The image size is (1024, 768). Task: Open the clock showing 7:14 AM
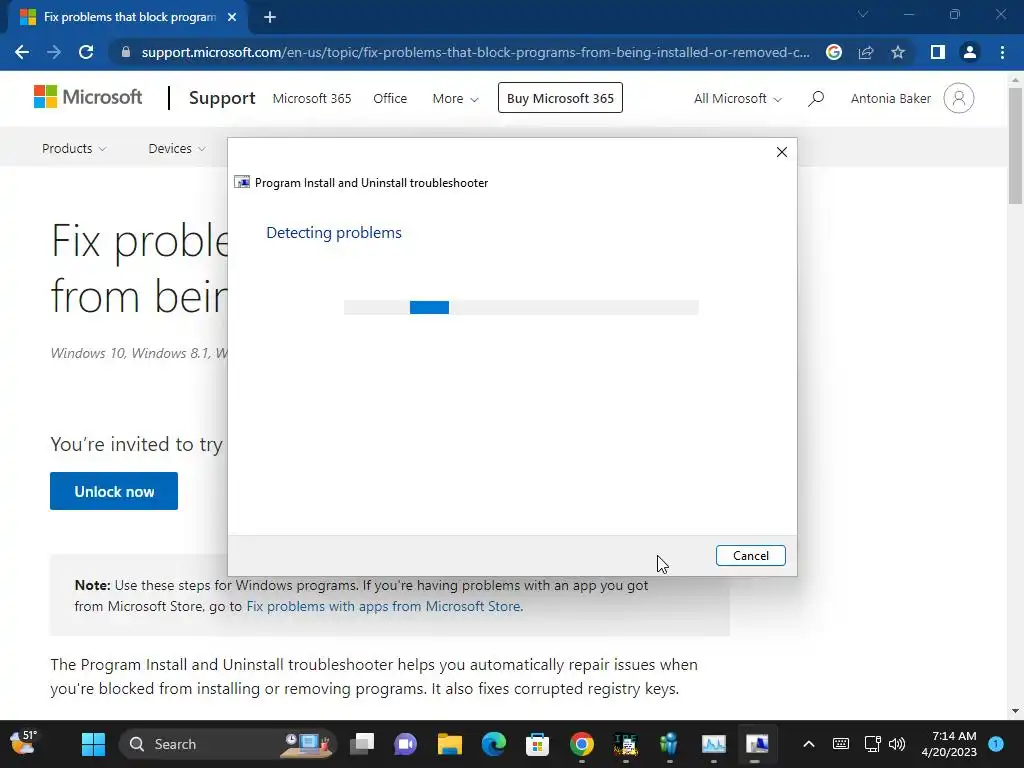(x=949, y=744)
